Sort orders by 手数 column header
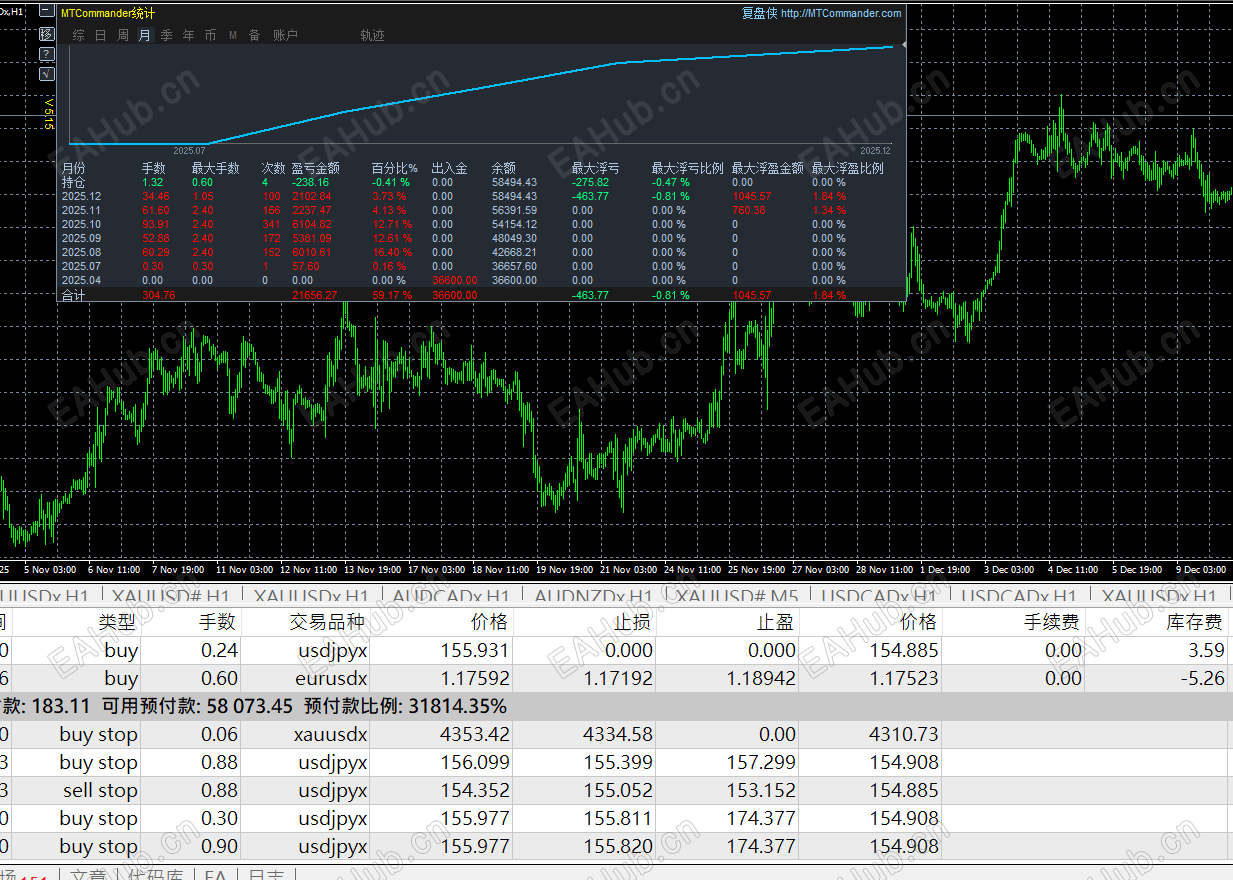Screen dimensions: 1233x880 217,622
